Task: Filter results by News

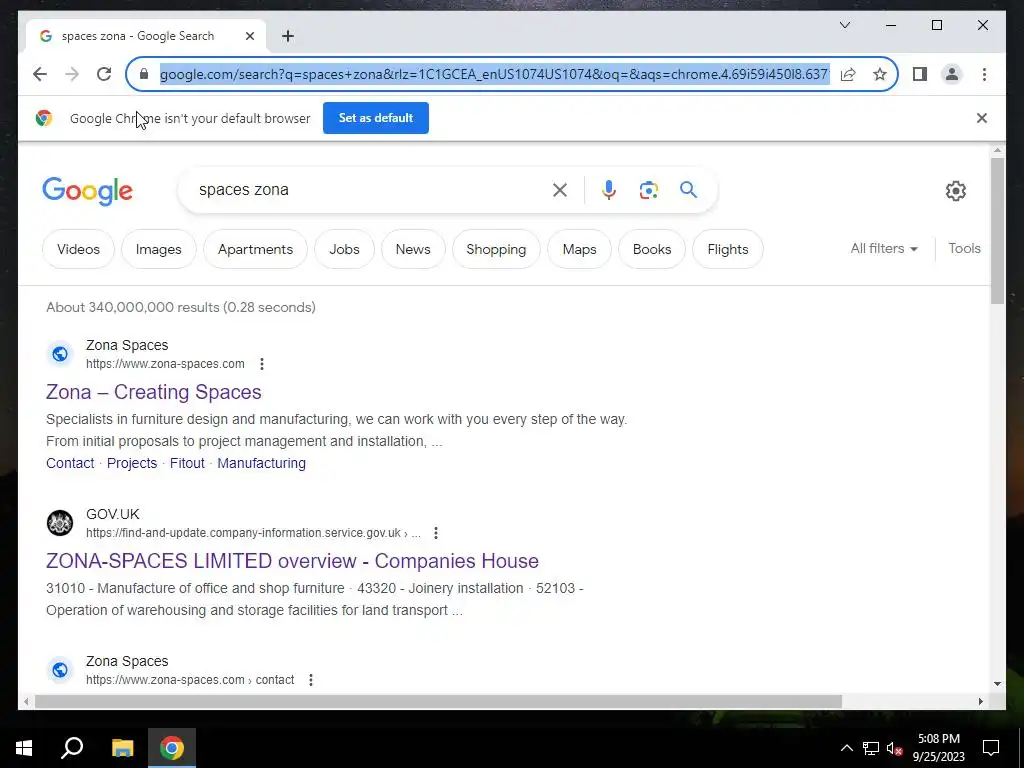Action: coord(413,249)
